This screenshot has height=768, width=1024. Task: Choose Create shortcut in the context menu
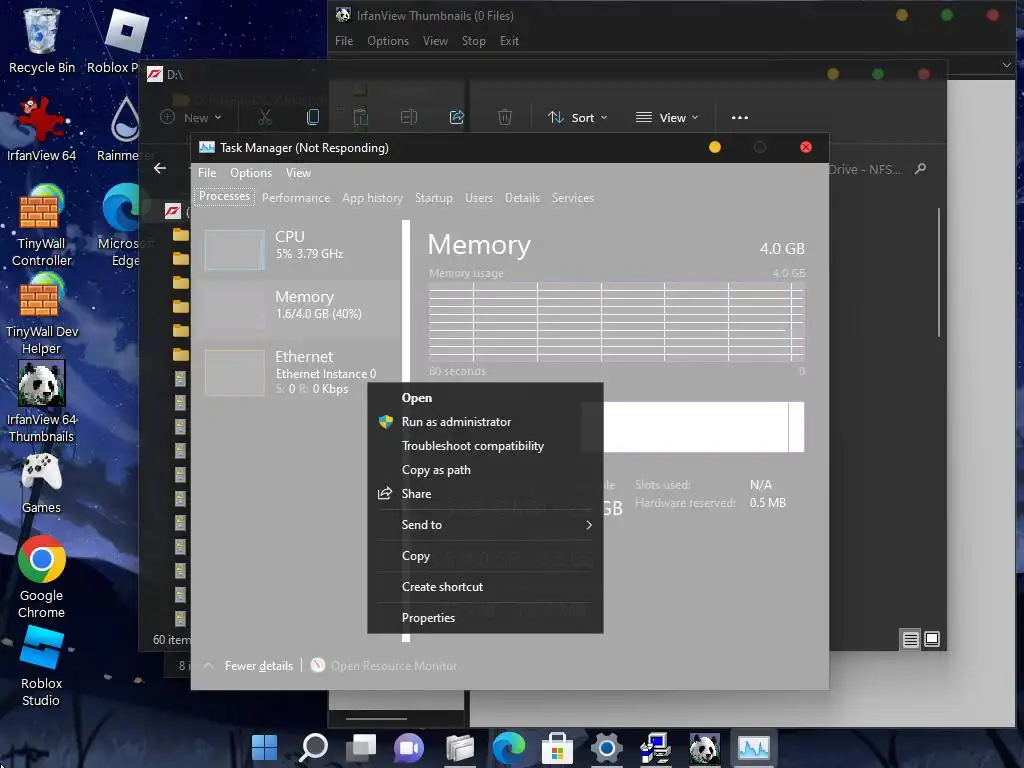pos(485,587)
